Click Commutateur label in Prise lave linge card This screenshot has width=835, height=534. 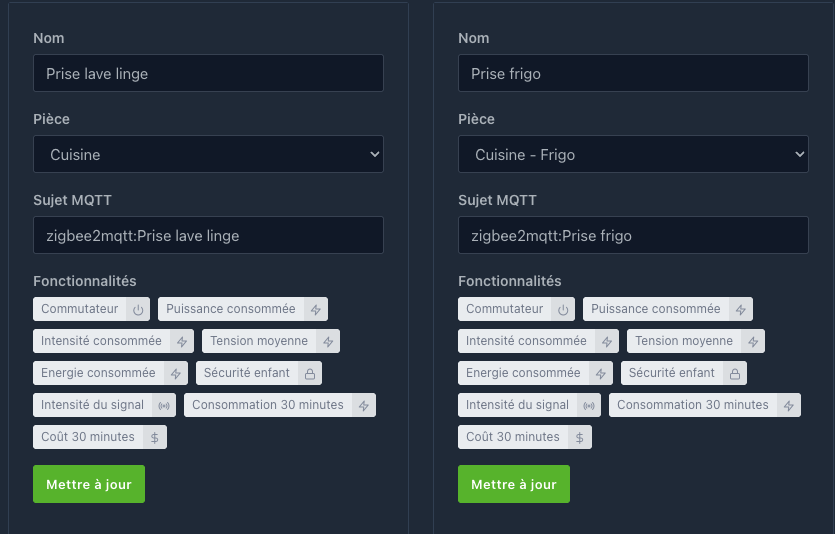pyautogui.click(x=79, y=309)
